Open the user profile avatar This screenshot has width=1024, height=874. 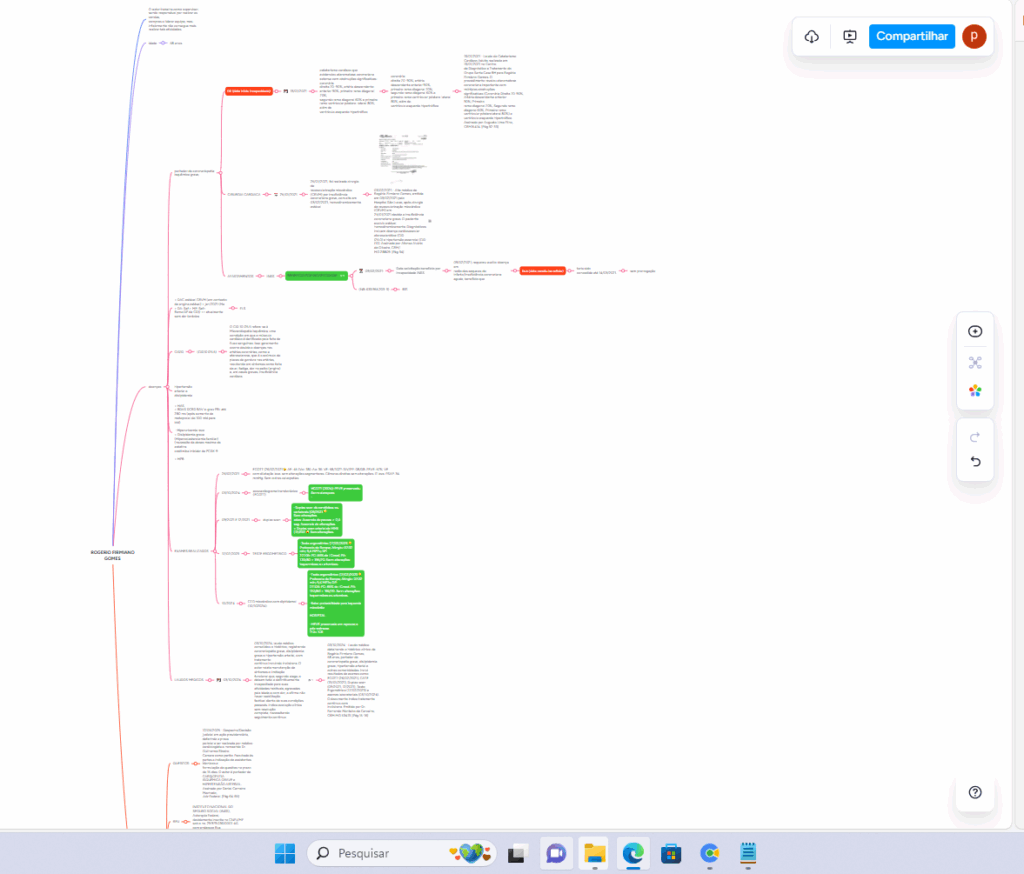[x=974, y=36]
